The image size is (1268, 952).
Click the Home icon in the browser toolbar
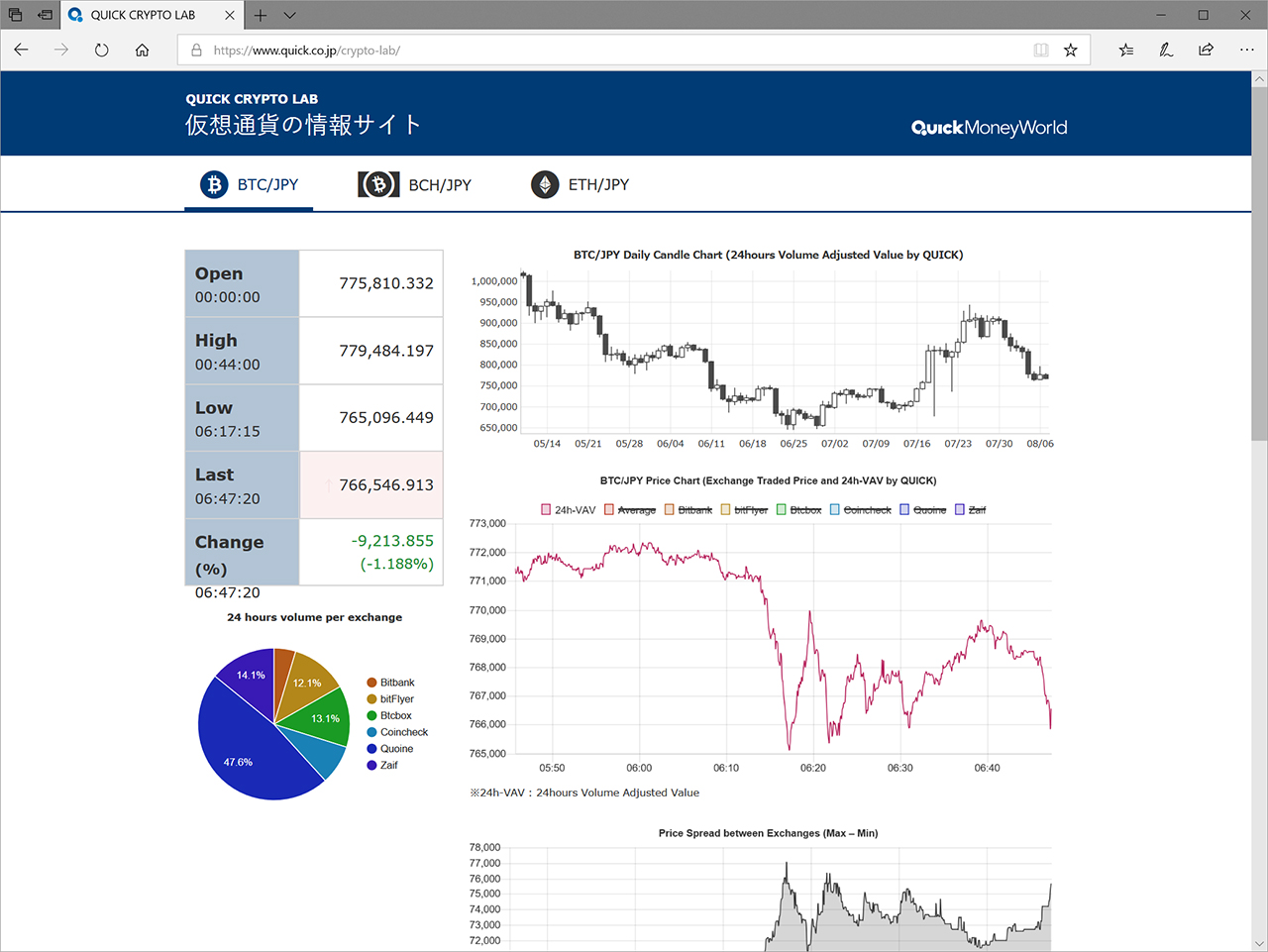(x=142, y=50)
